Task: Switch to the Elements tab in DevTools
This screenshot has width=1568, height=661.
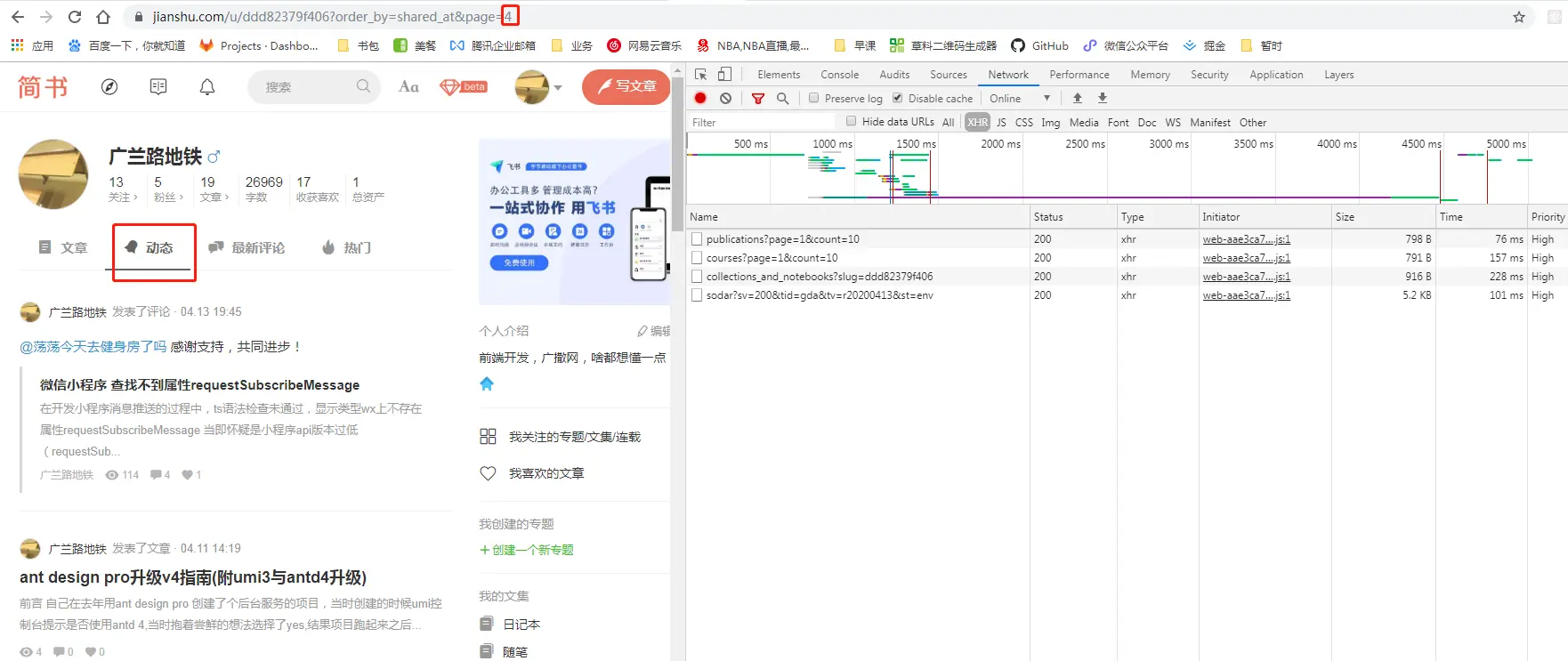Action: pos(779,75)
